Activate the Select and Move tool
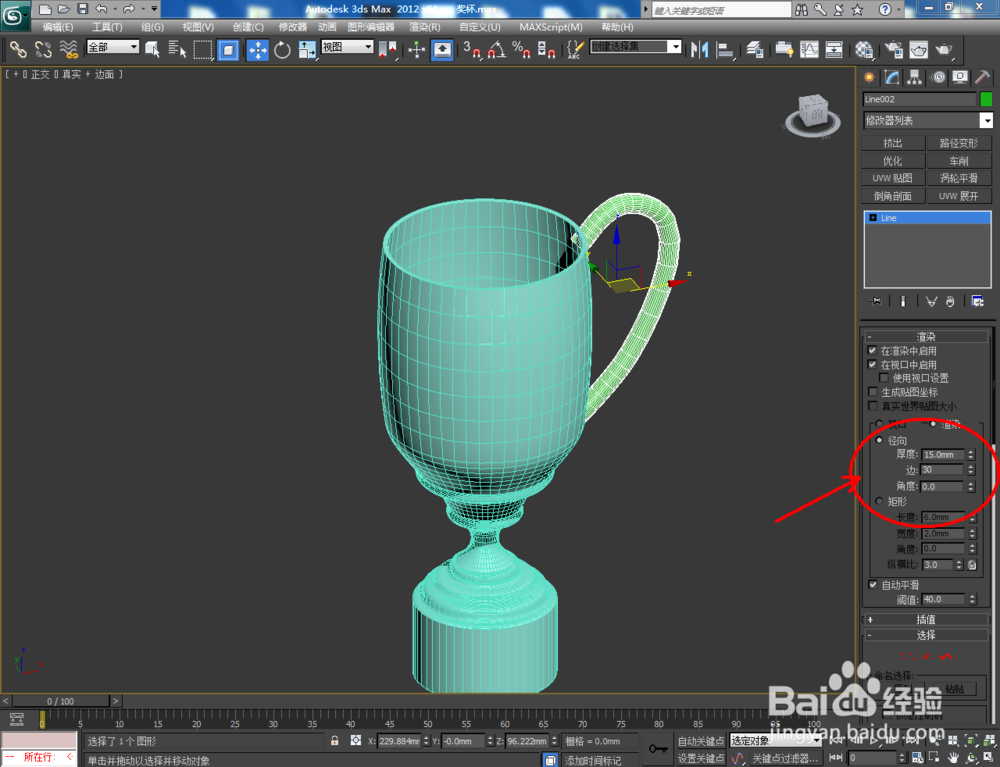 click(x=258, y=49)
